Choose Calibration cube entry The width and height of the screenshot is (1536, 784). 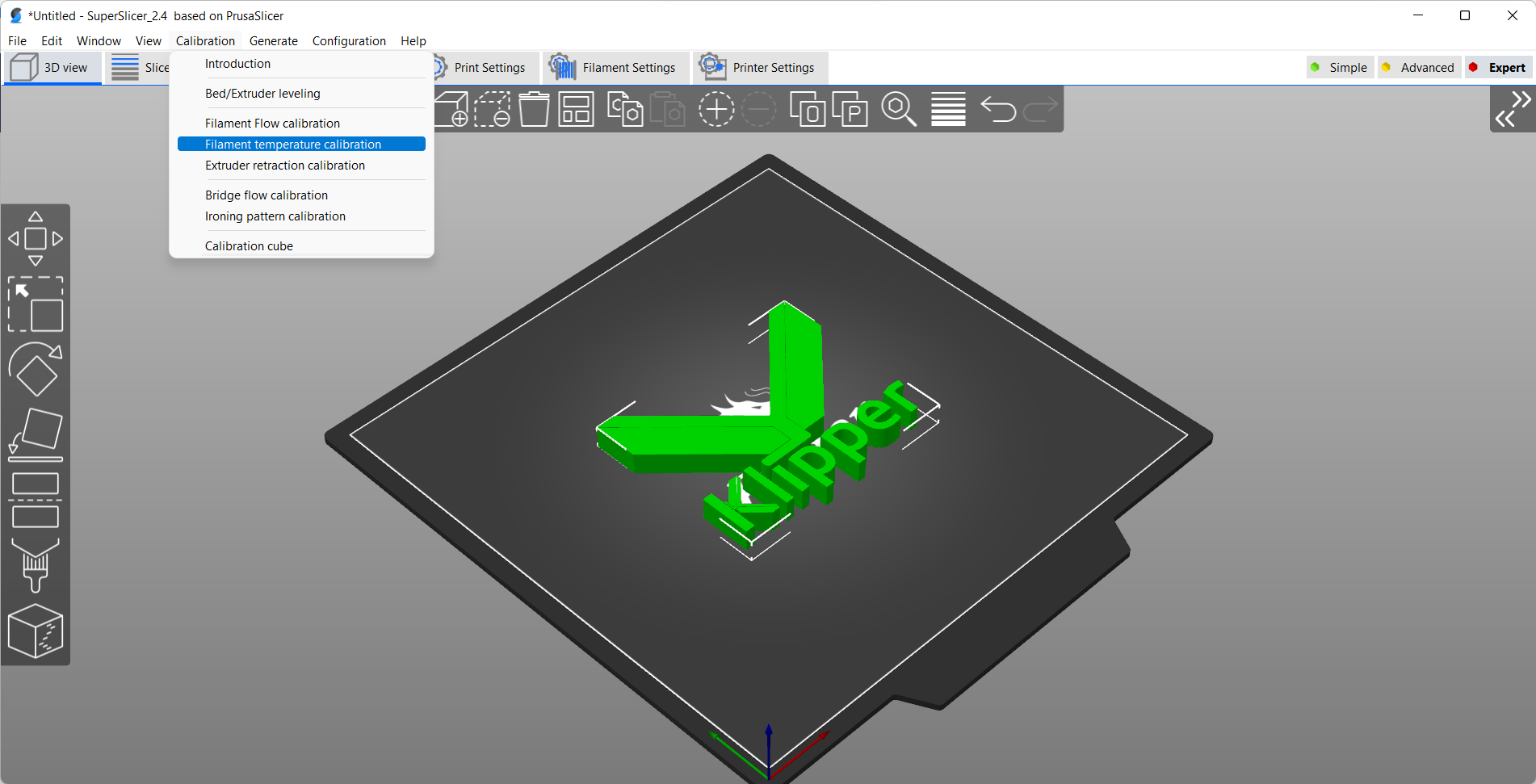tap(301, 246)
